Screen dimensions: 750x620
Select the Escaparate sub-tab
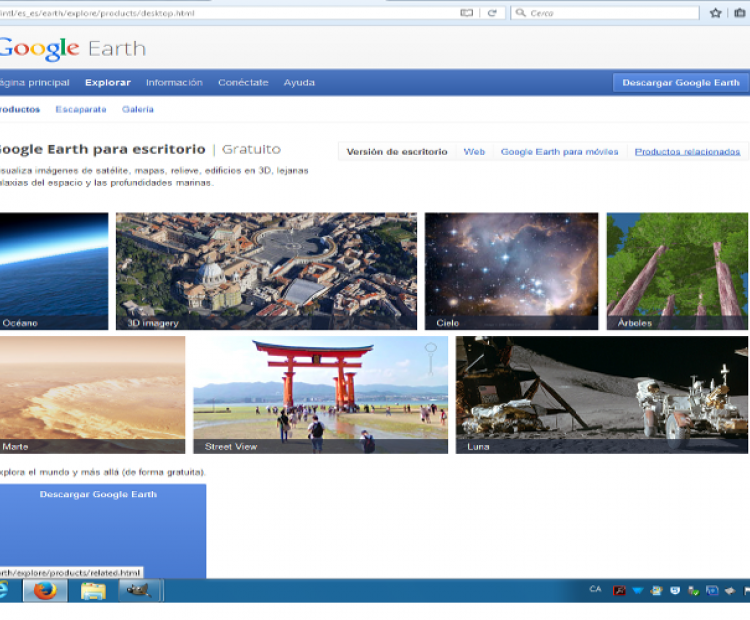(x=81, y=109)
